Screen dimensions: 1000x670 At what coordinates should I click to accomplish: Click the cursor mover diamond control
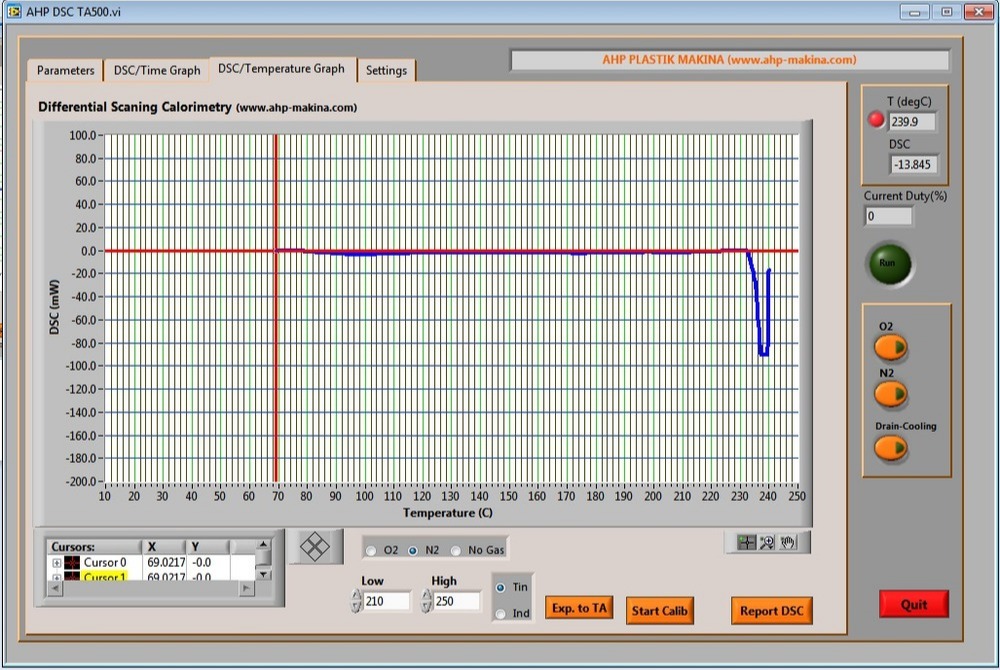pyautogui.click(x=315, y=546)
